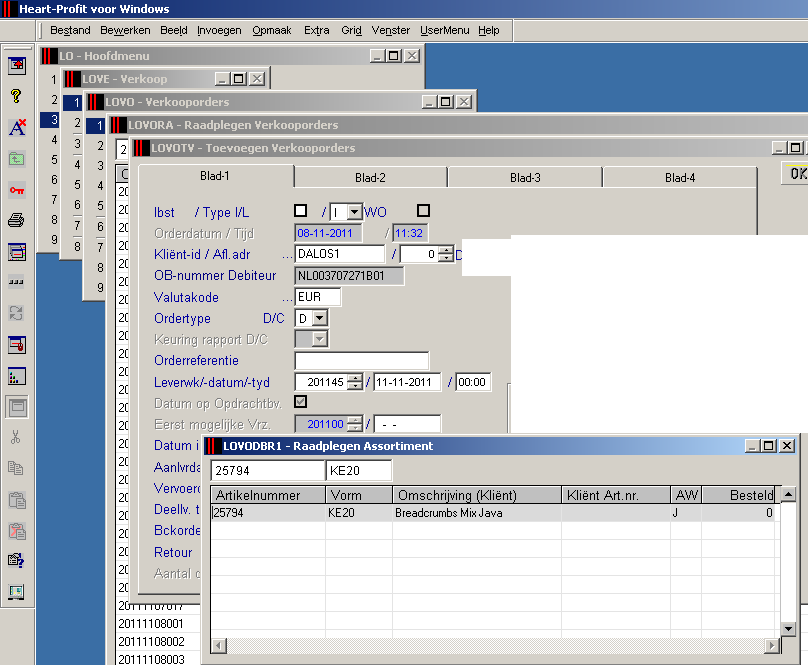Open the Extra menu
Viewport: 808px width, 665px height.
316,30
